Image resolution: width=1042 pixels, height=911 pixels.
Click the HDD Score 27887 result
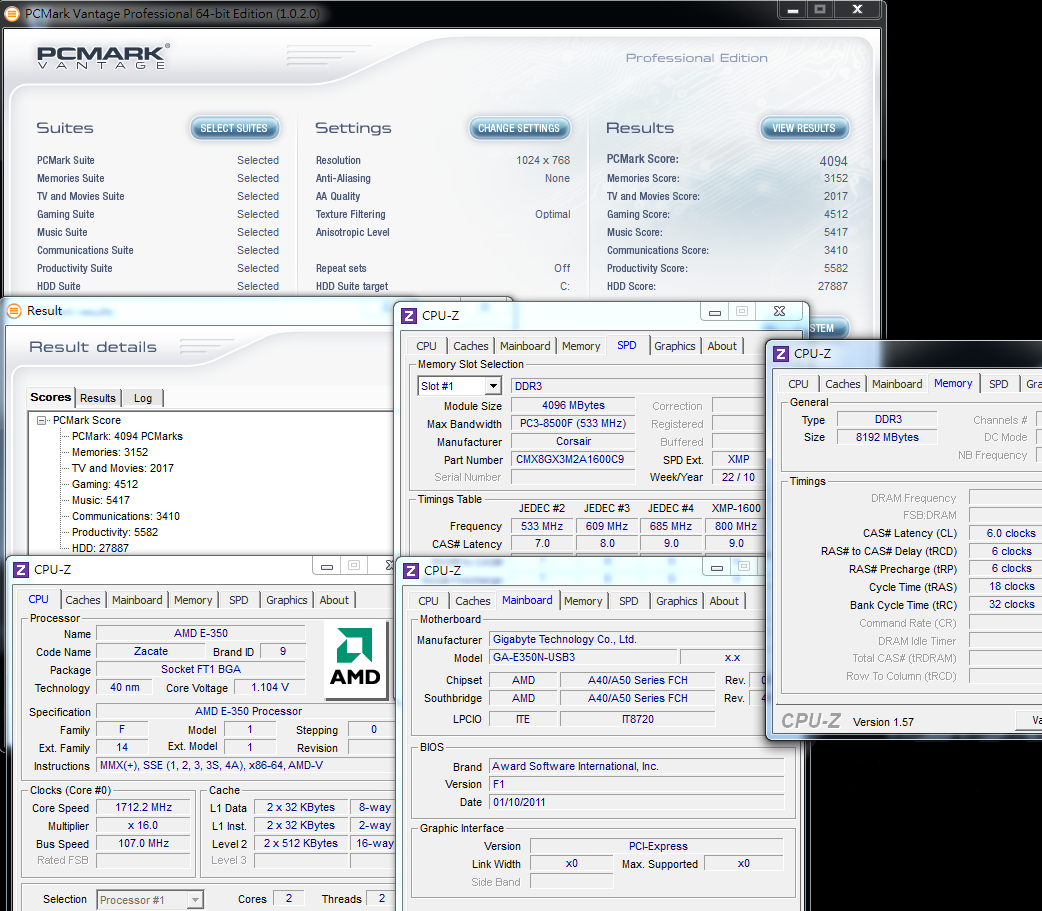[833, 286]
